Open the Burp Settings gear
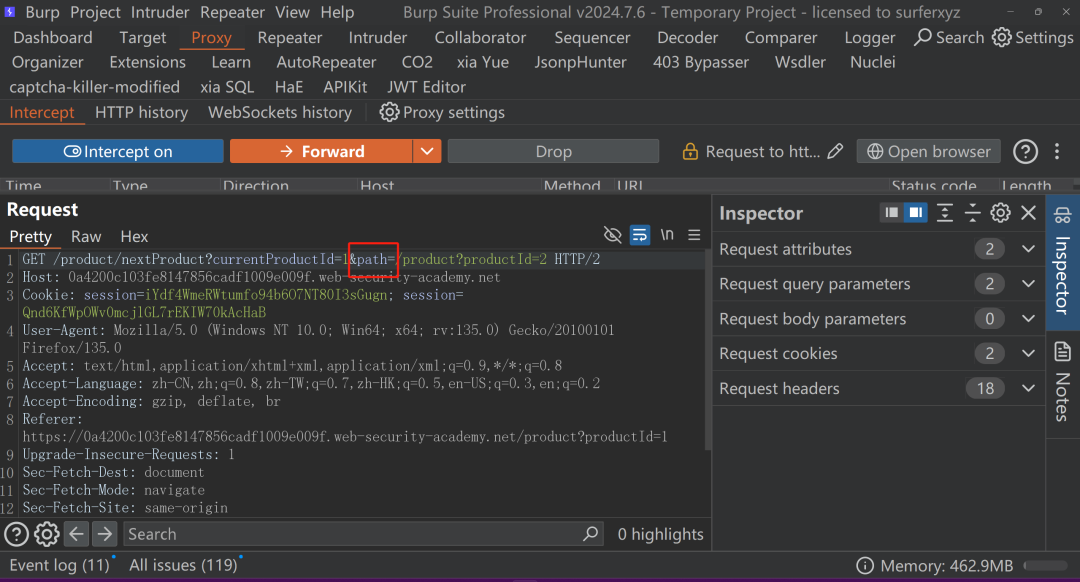 click(x=1032, y=37)
